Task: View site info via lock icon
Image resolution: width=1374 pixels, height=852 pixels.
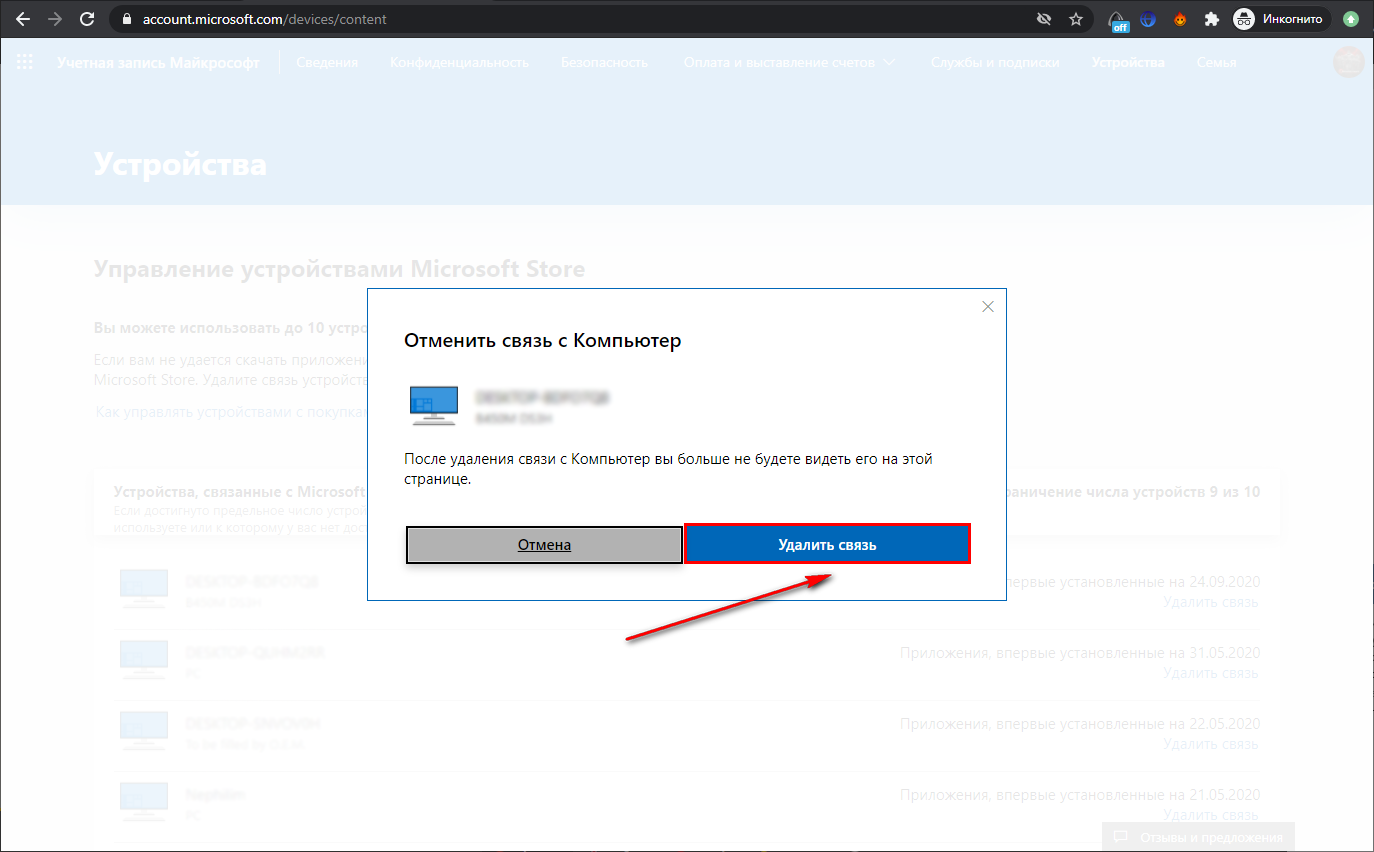Action: click(126, 19)
